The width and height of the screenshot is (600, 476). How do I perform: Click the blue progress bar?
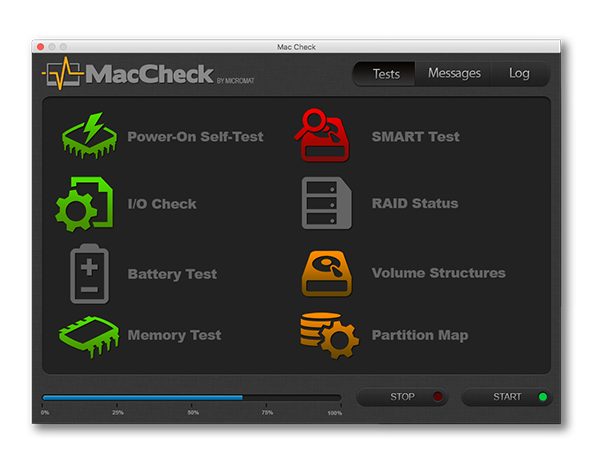191,398
